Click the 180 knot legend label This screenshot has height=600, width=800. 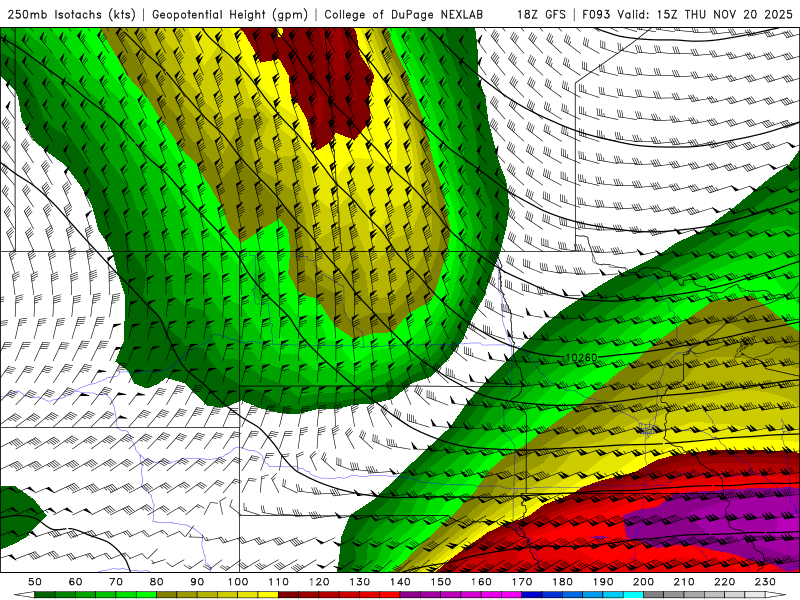pos(562,582)
